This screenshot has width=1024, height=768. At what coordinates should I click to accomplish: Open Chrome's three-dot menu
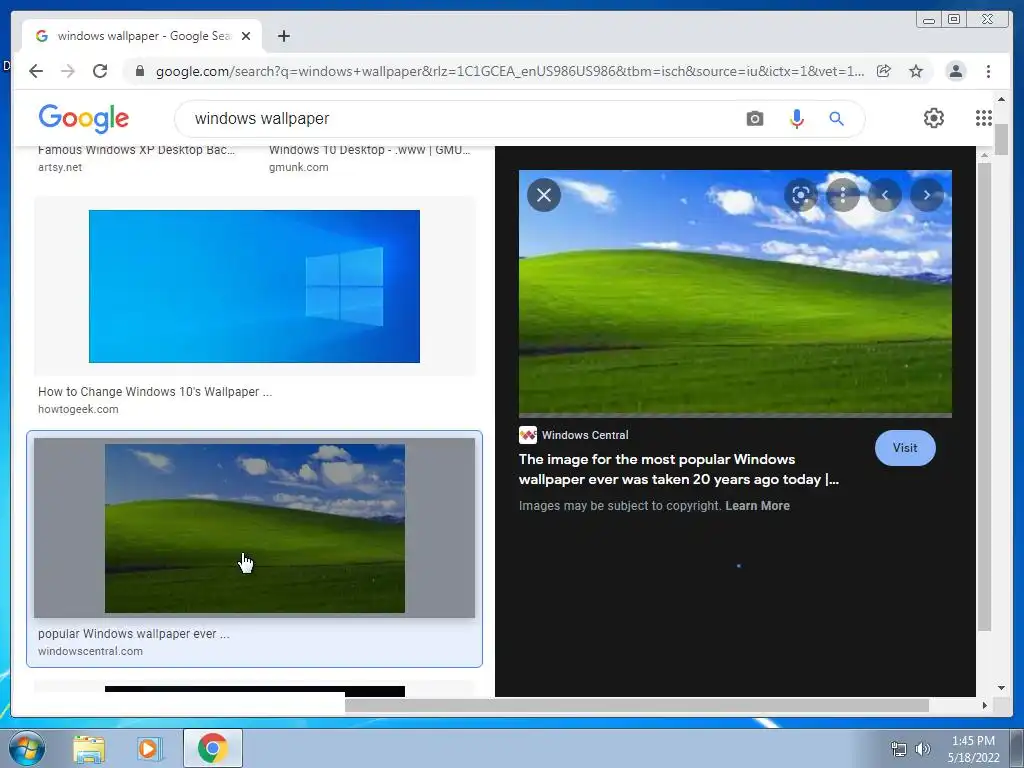[988, 71]
